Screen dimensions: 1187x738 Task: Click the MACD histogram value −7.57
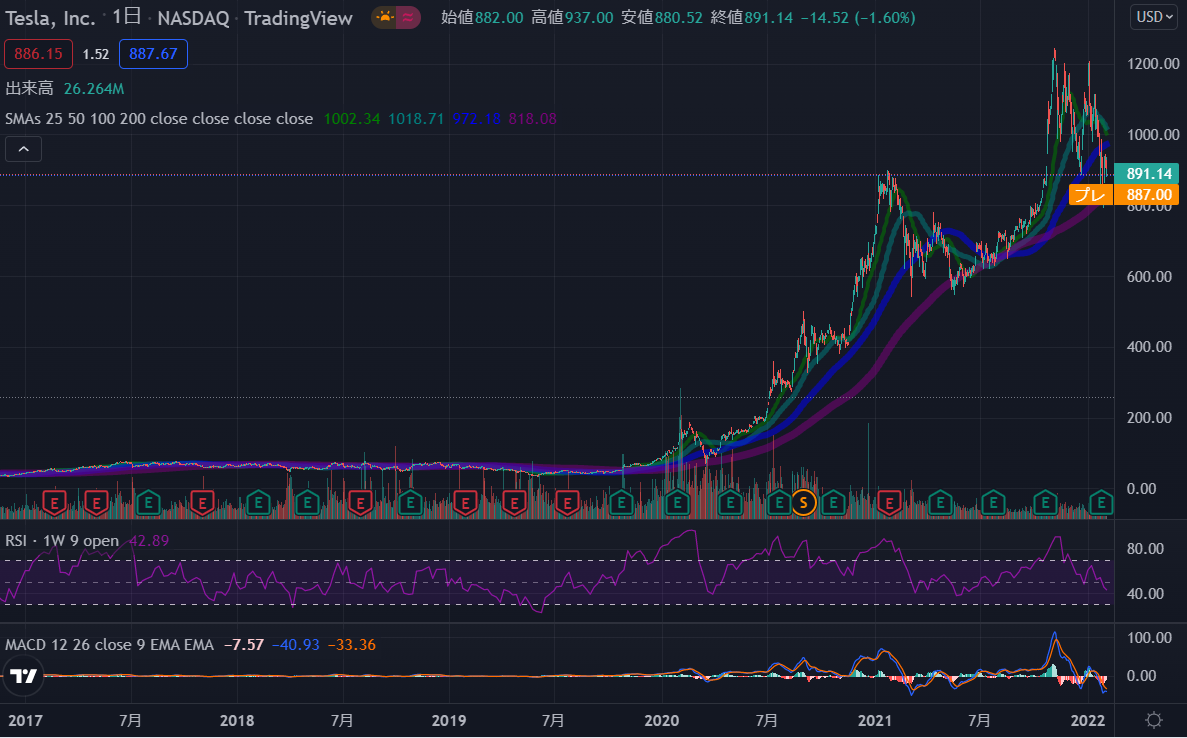(244, 645)
